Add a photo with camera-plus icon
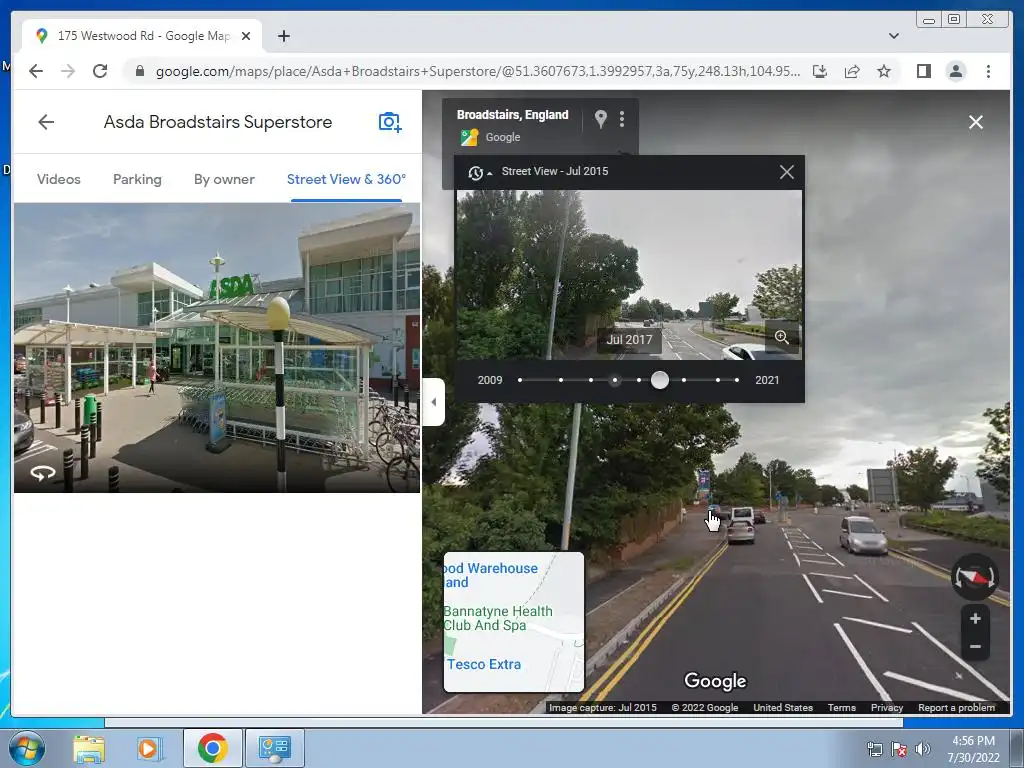This screenshot has width=1024, height=768. click(x=389, y=122)
